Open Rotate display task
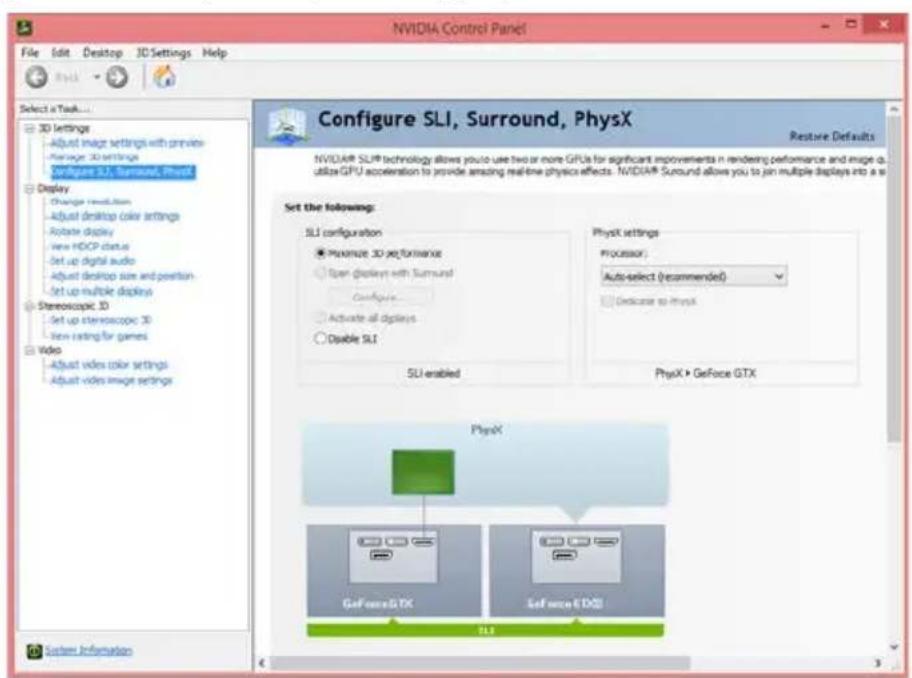Screen dimensions: 912x678 click(81, 231)
